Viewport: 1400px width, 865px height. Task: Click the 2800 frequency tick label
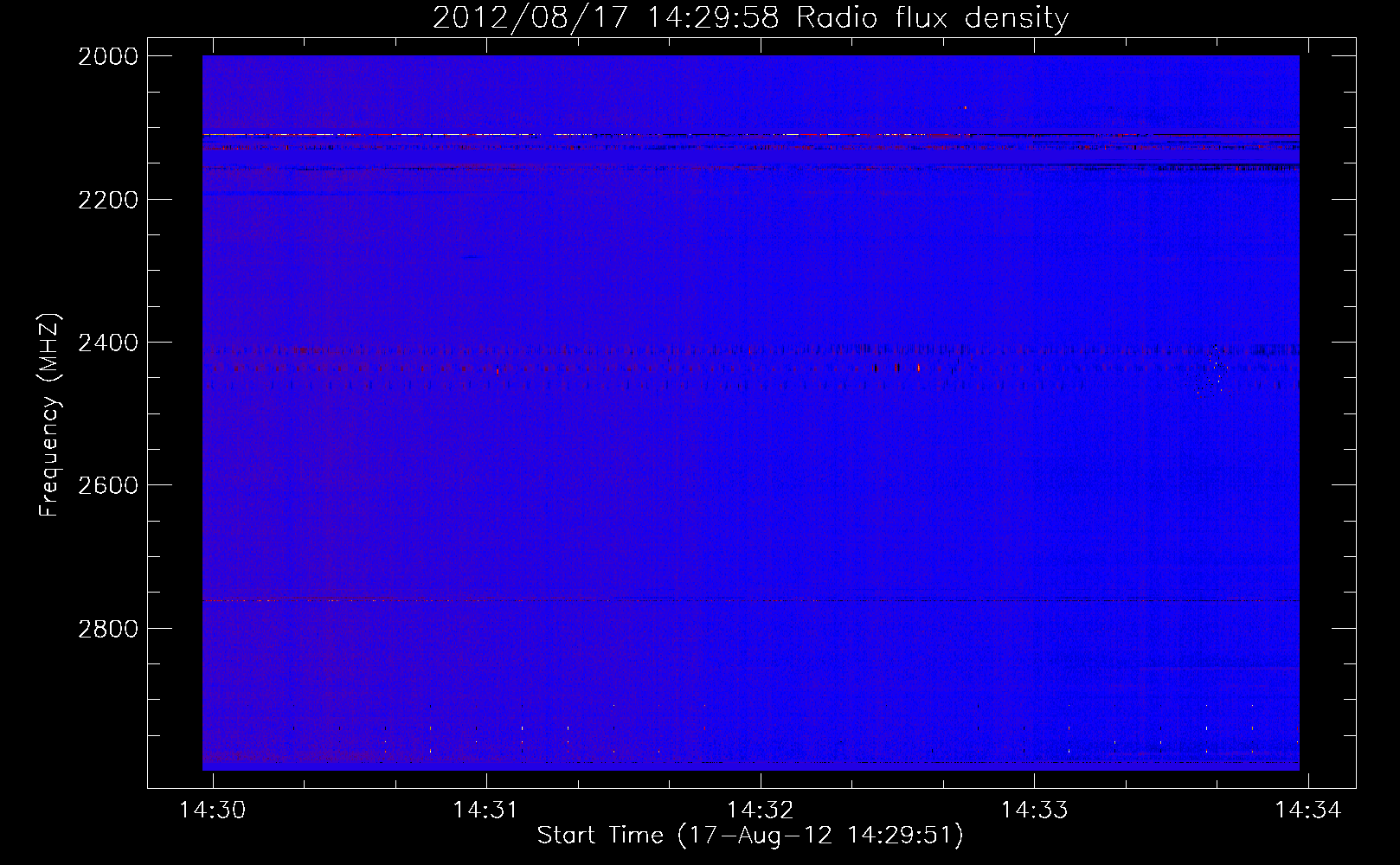108,629
